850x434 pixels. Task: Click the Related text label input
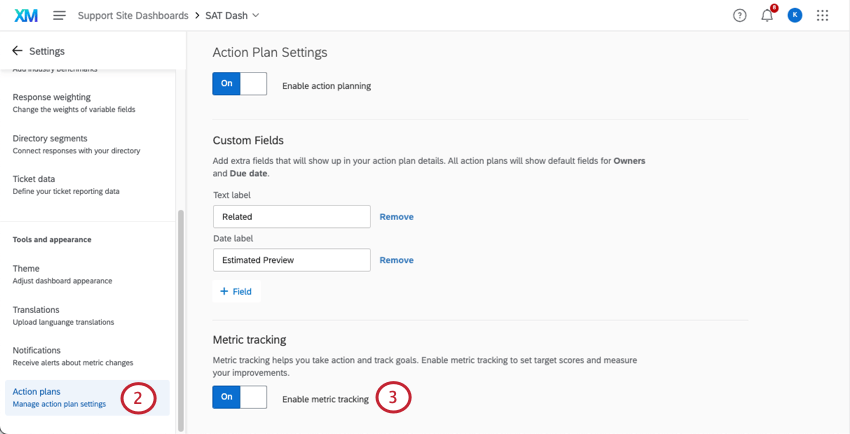pos(291,216)
